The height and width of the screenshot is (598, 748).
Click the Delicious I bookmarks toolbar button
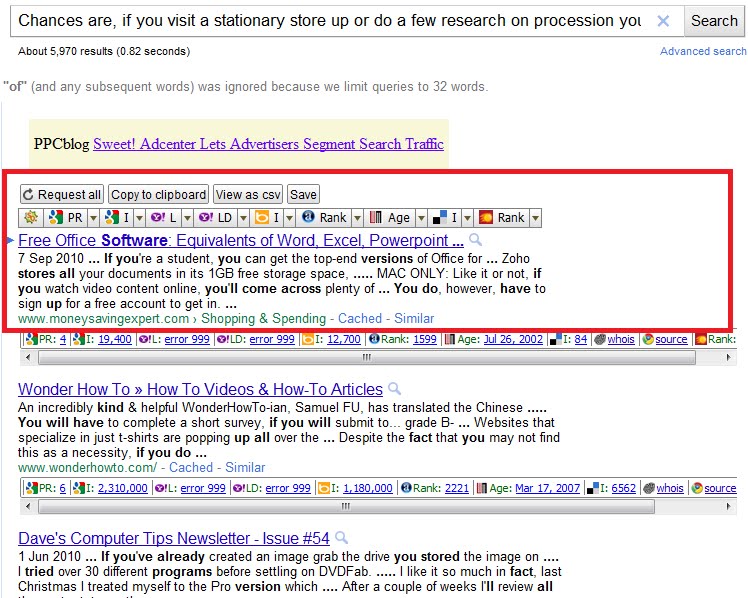pos(445,218)
